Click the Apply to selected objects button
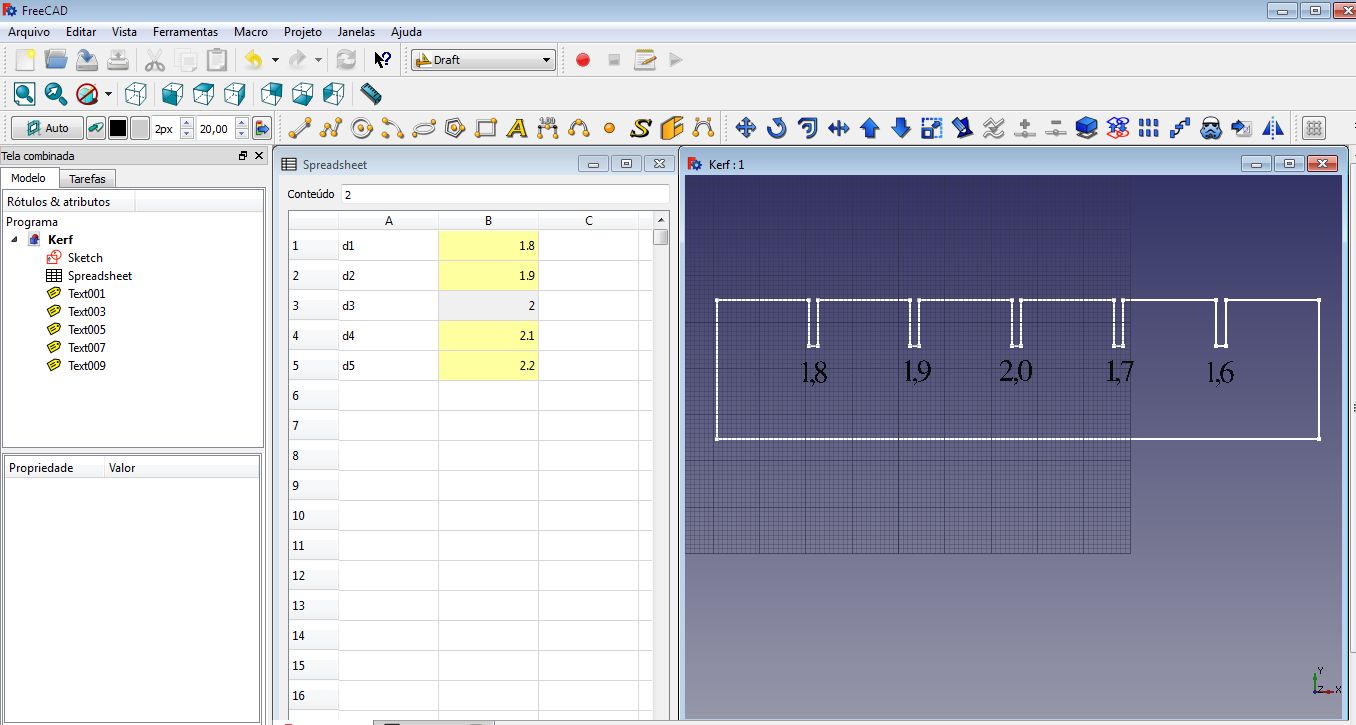 [263, 128]
